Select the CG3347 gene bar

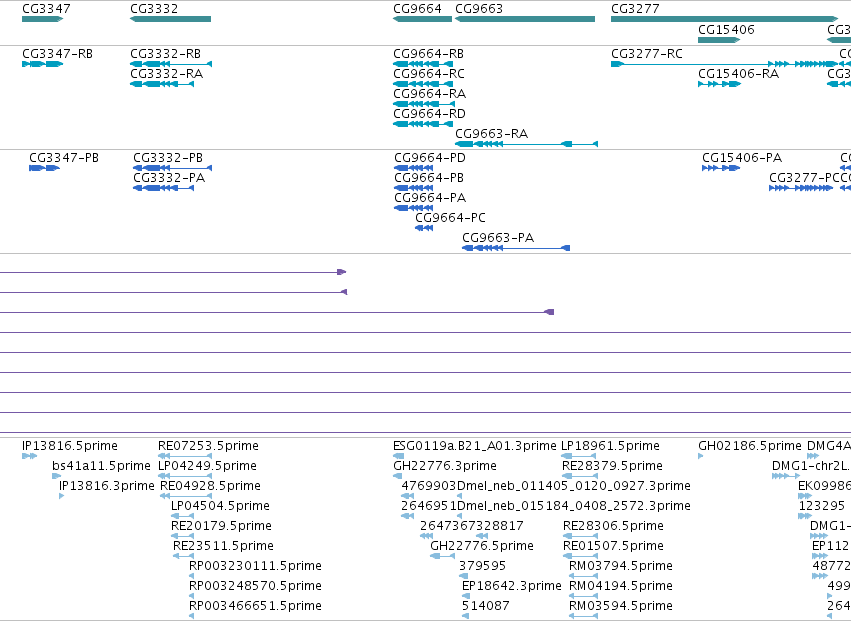42,19
